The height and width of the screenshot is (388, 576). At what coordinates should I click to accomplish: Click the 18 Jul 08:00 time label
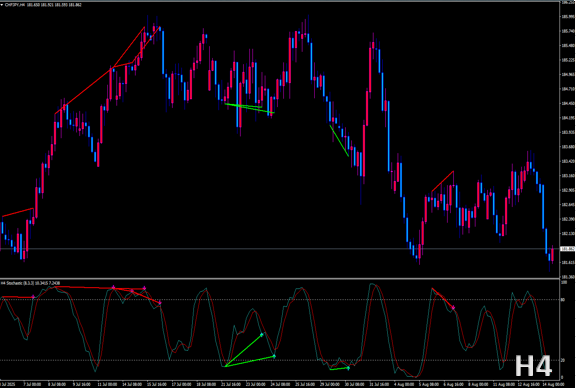coord(206,384)
